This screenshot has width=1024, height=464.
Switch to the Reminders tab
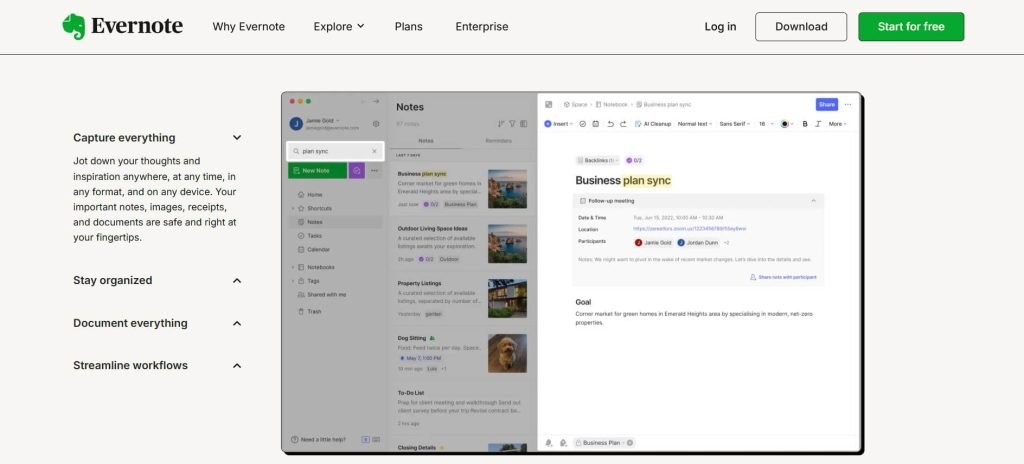pyautogui.click(x=498, y=141)
